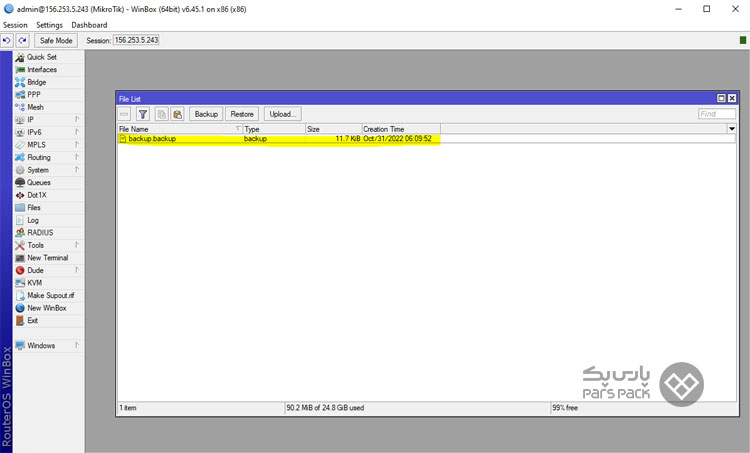Open the Interfaces panel
This screenshot has width=750, height=453.
coord(41,70)
